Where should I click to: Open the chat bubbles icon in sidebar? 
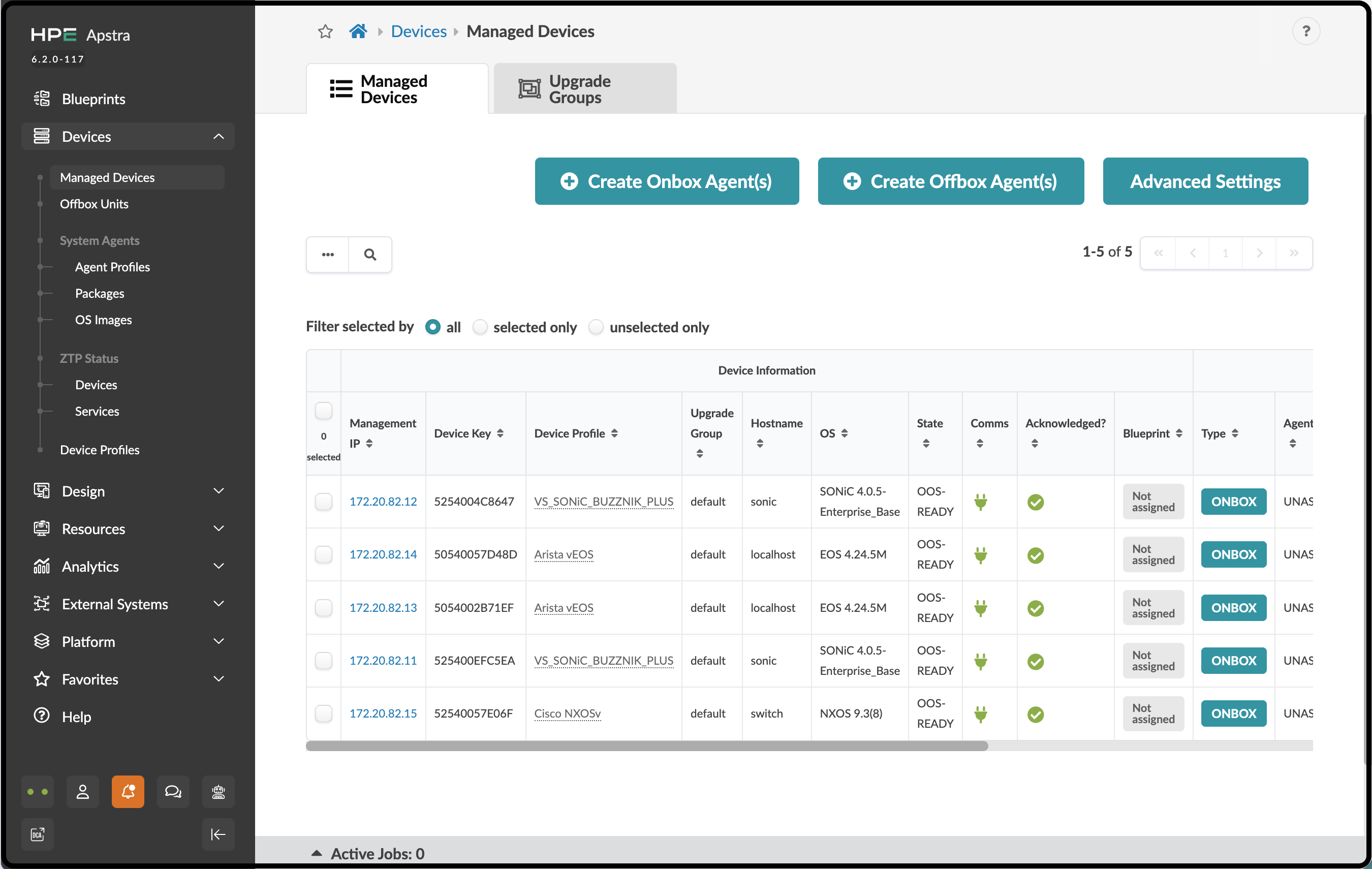tap(173, 791)
